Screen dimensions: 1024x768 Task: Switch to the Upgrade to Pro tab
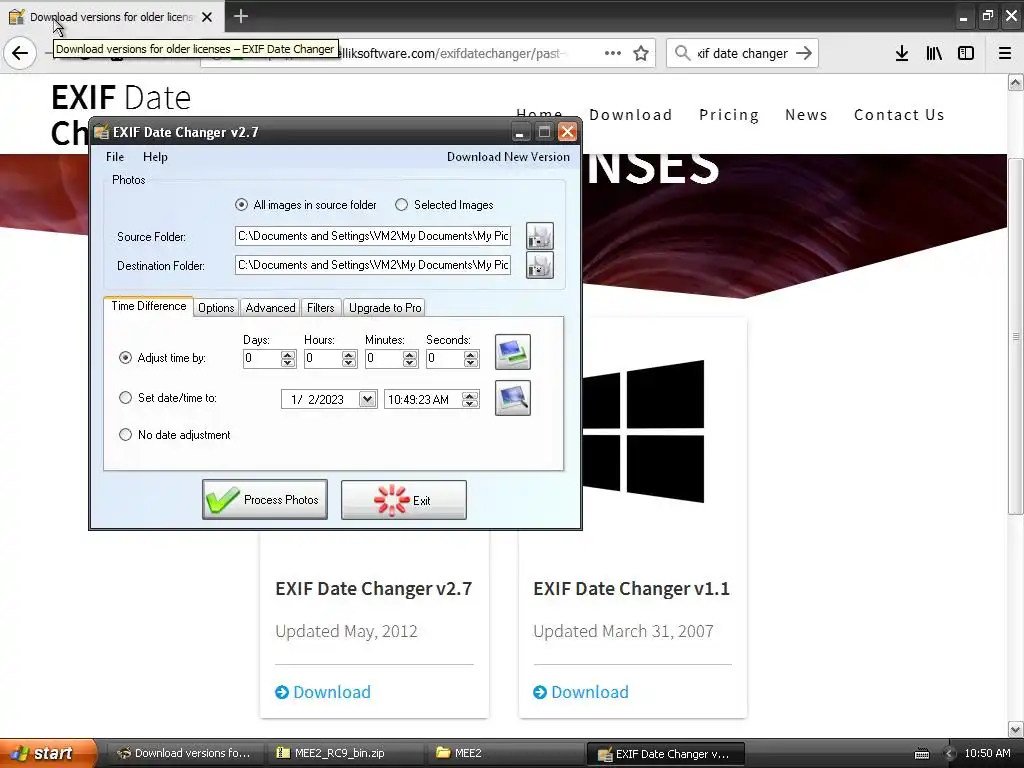click(385, 308)
